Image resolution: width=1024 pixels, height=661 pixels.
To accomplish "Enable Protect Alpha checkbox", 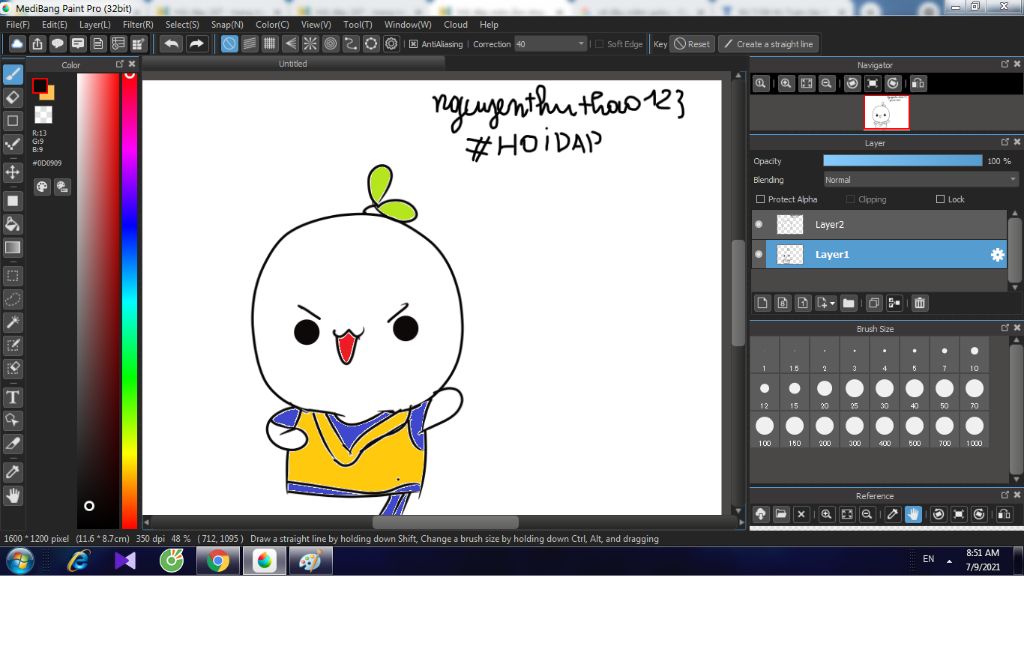I will pos(760,199).
